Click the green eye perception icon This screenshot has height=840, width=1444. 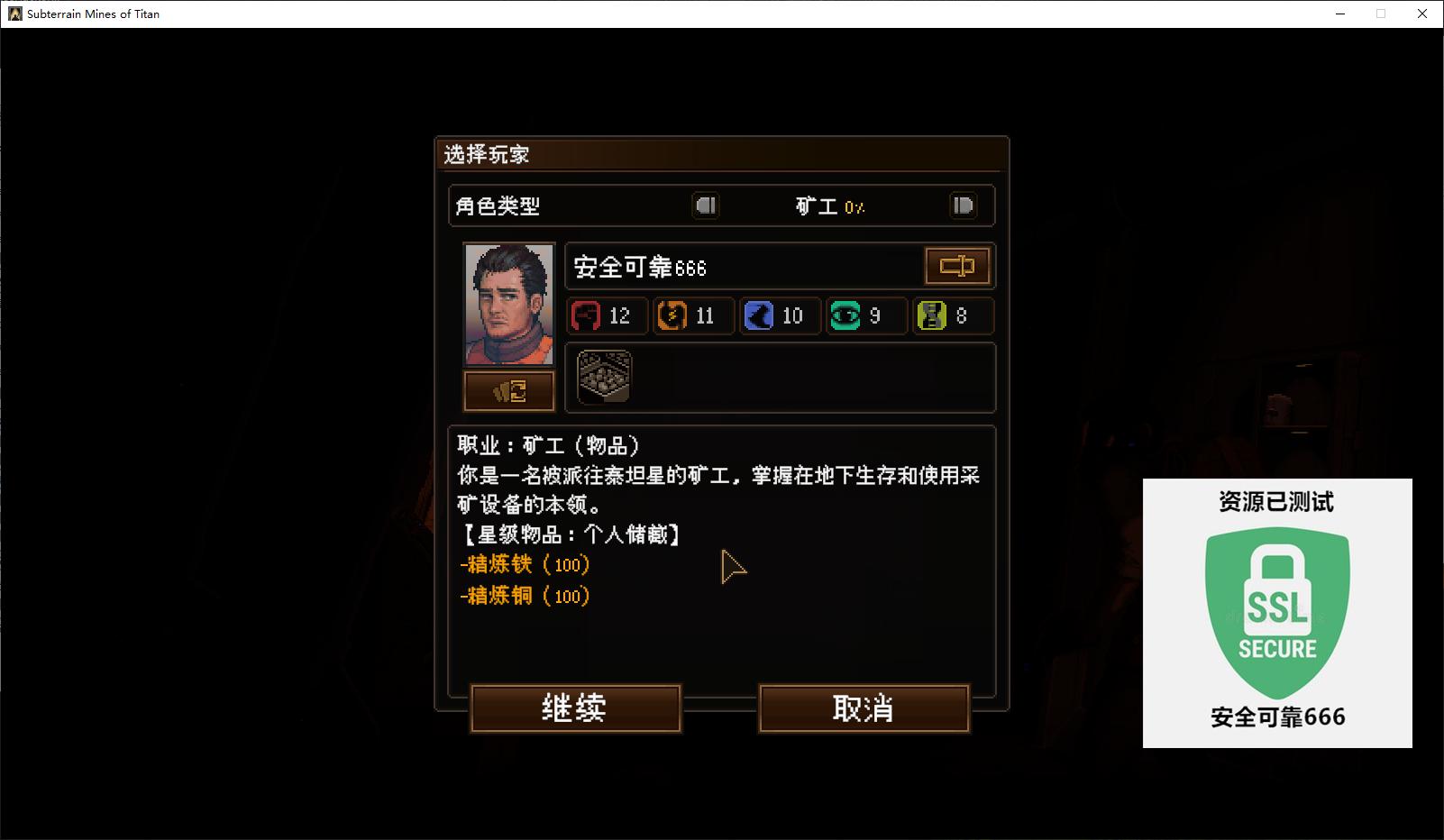tap(845, 315)
